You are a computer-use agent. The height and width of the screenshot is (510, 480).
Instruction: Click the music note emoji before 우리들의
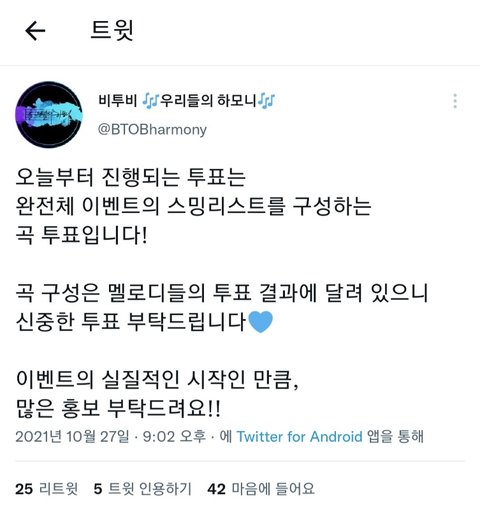[151, 101]
